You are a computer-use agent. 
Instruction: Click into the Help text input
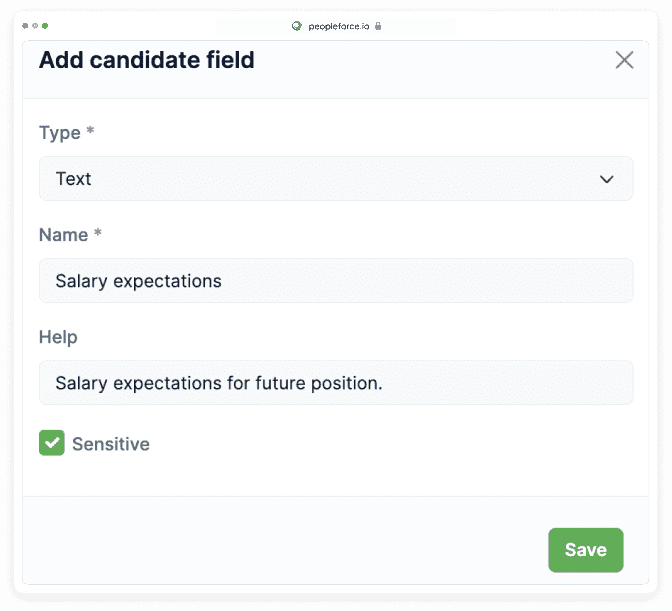coord(335,383)
